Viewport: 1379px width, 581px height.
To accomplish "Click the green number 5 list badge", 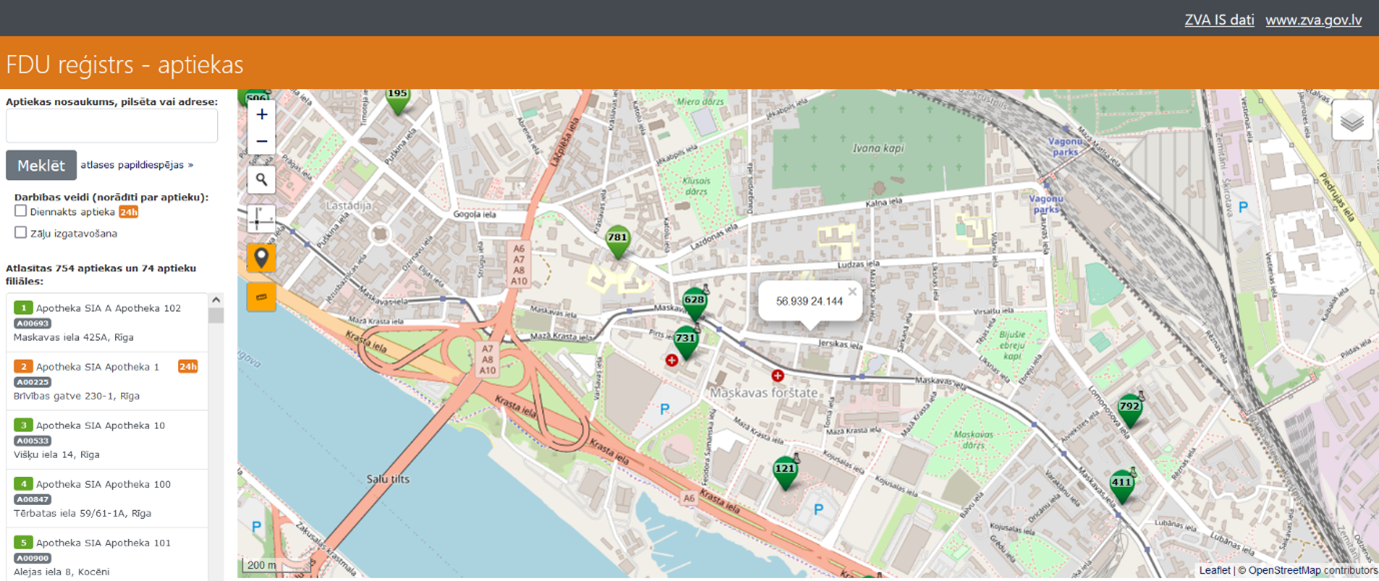I will tap(23, 542).
